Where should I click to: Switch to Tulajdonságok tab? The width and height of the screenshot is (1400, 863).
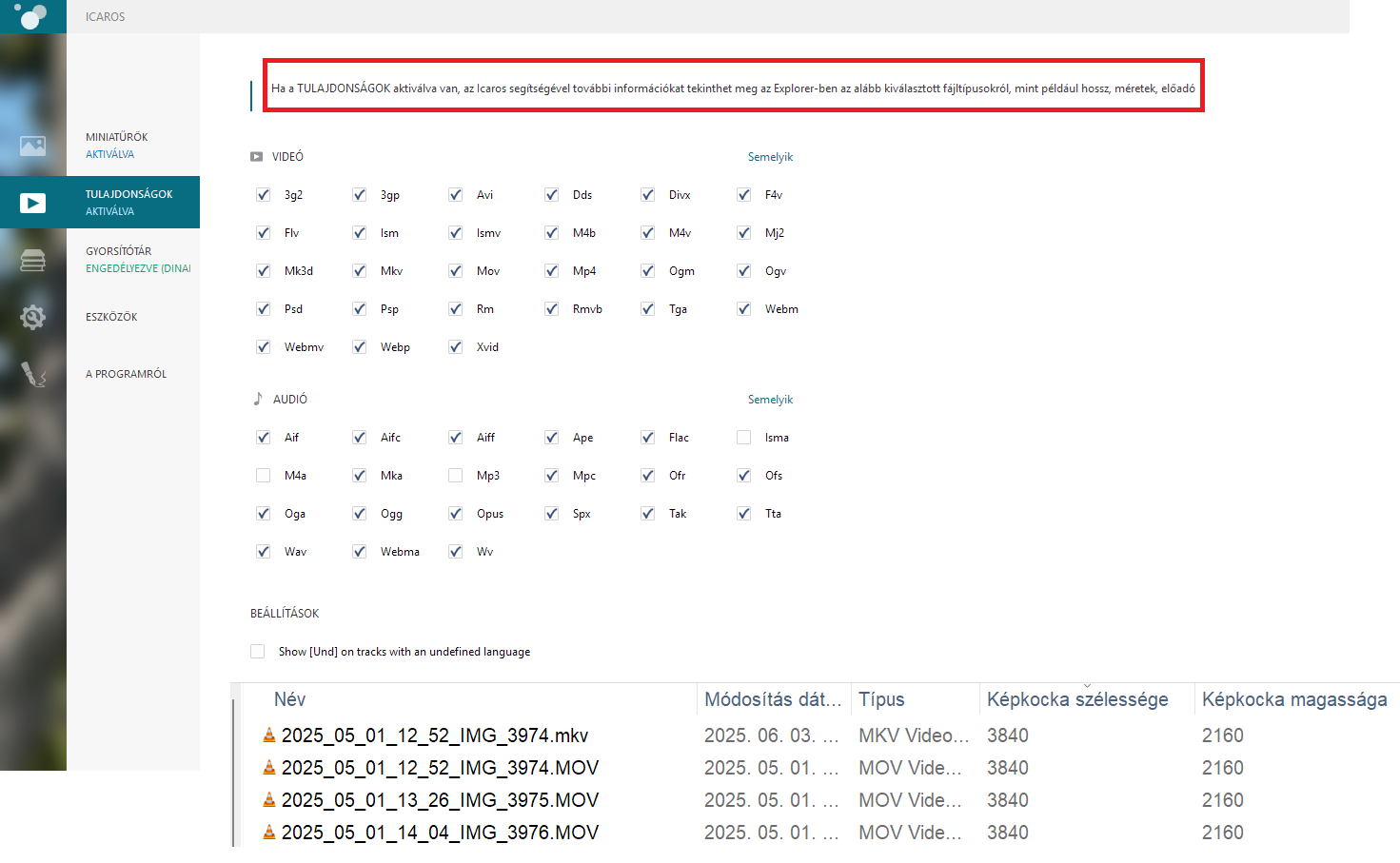pos(133,202)
